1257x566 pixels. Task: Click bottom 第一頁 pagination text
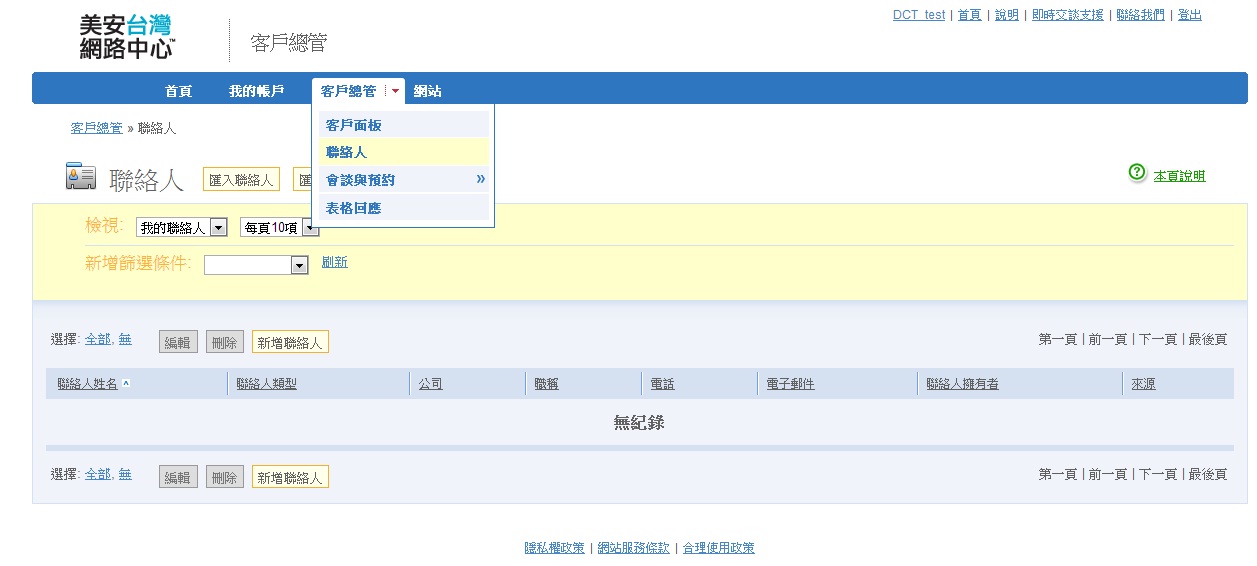click(1058, 475)
